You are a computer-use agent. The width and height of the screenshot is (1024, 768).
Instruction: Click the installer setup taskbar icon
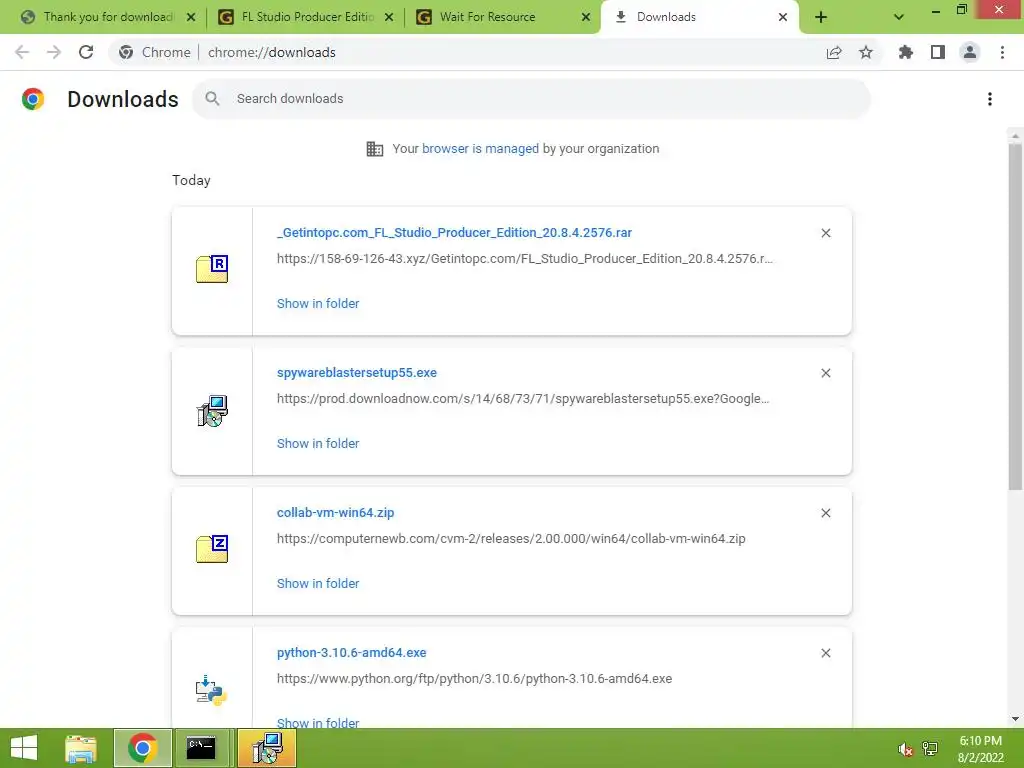point(266,748)
